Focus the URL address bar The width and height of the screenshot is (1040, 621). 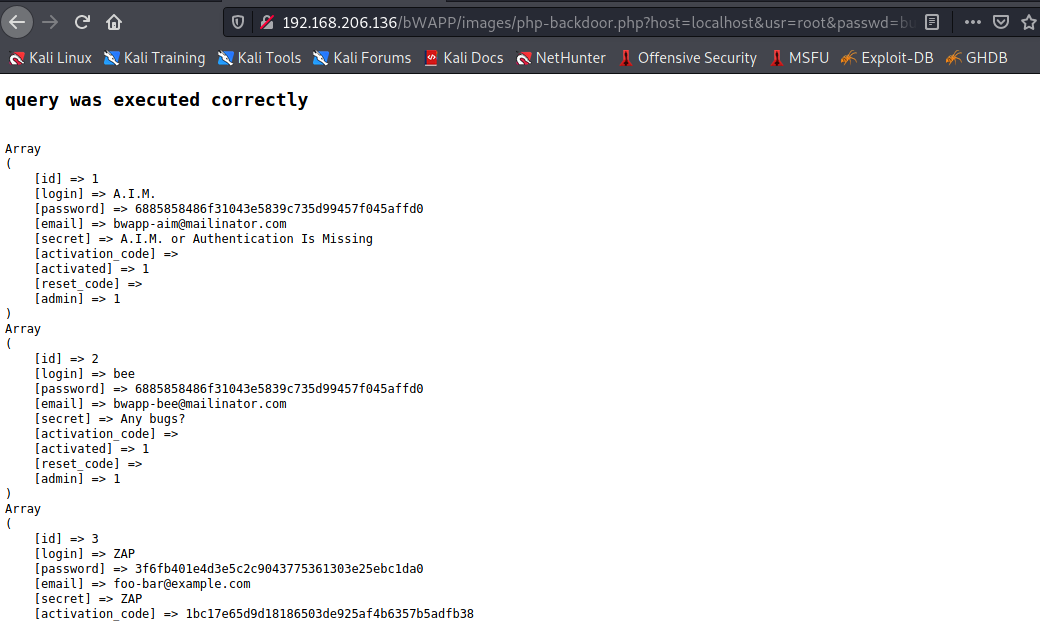pos(597,23)
